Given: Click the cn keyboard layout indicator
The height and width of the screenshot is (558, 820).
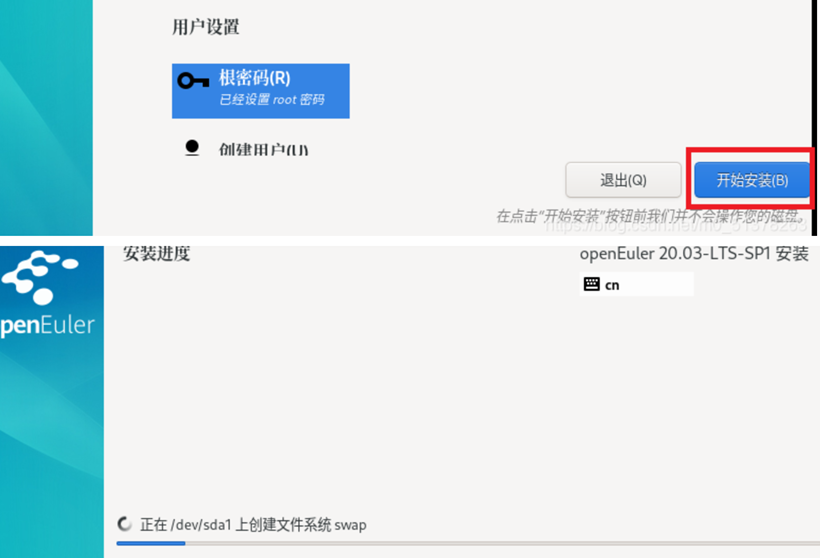Looking at the screenshot, I should [612, 285].
